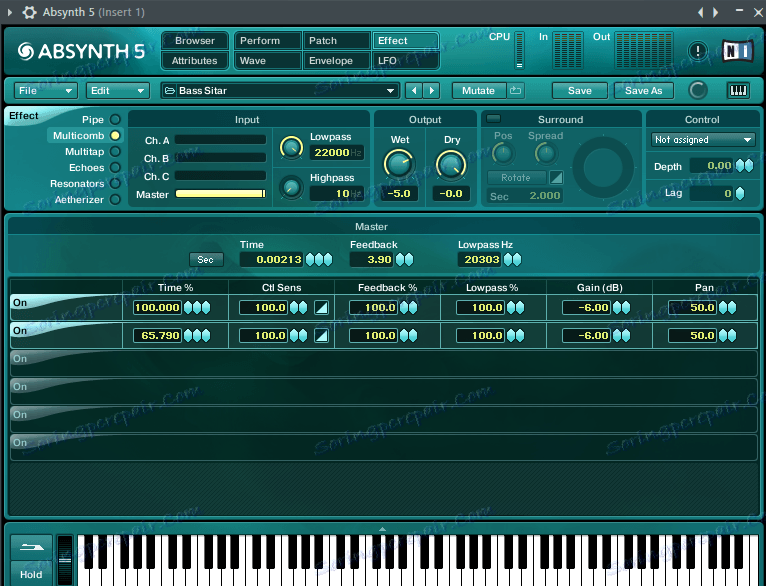Image resolution: width=766 pixels, height=586 pixels.
Task: Select the Pipe effect radio
Action: [x=115, y=120]
